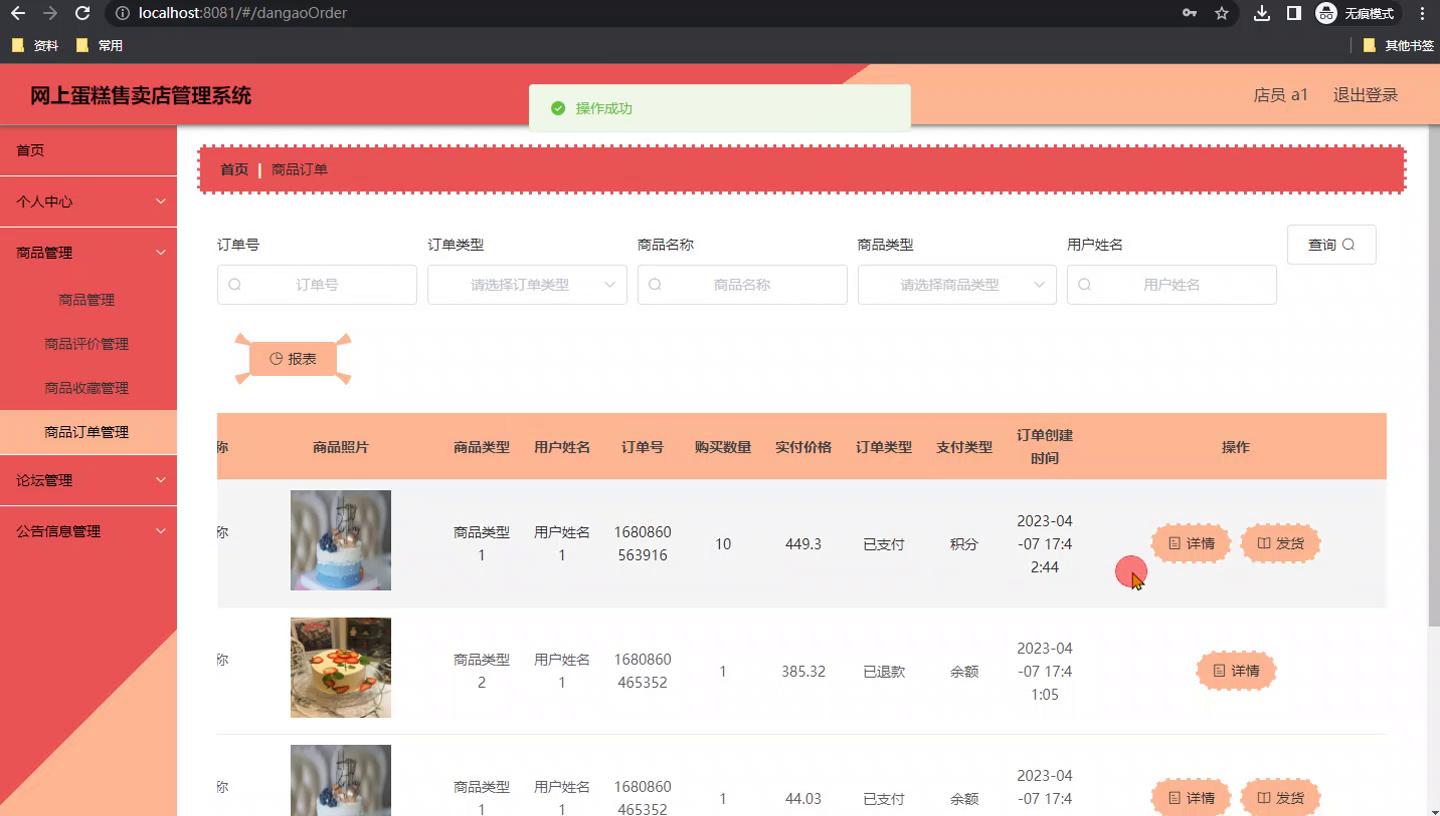The width and height of the screenshot is (1440, 816).
Task: Select the 商品管理 submenu item
Action: click(88, 300)
